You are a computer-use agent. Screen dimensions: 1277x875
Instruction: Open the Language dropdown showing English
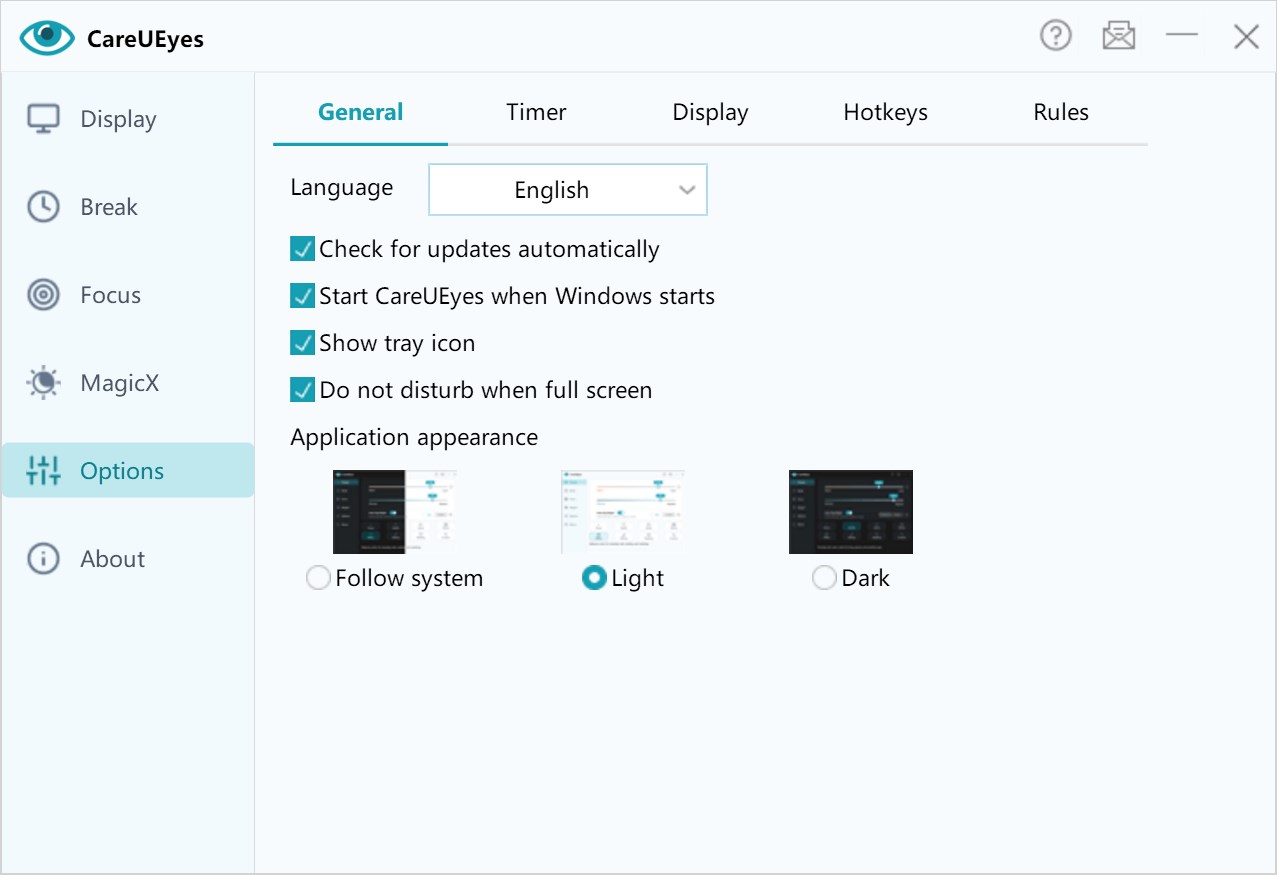click(x=568, y=190)
